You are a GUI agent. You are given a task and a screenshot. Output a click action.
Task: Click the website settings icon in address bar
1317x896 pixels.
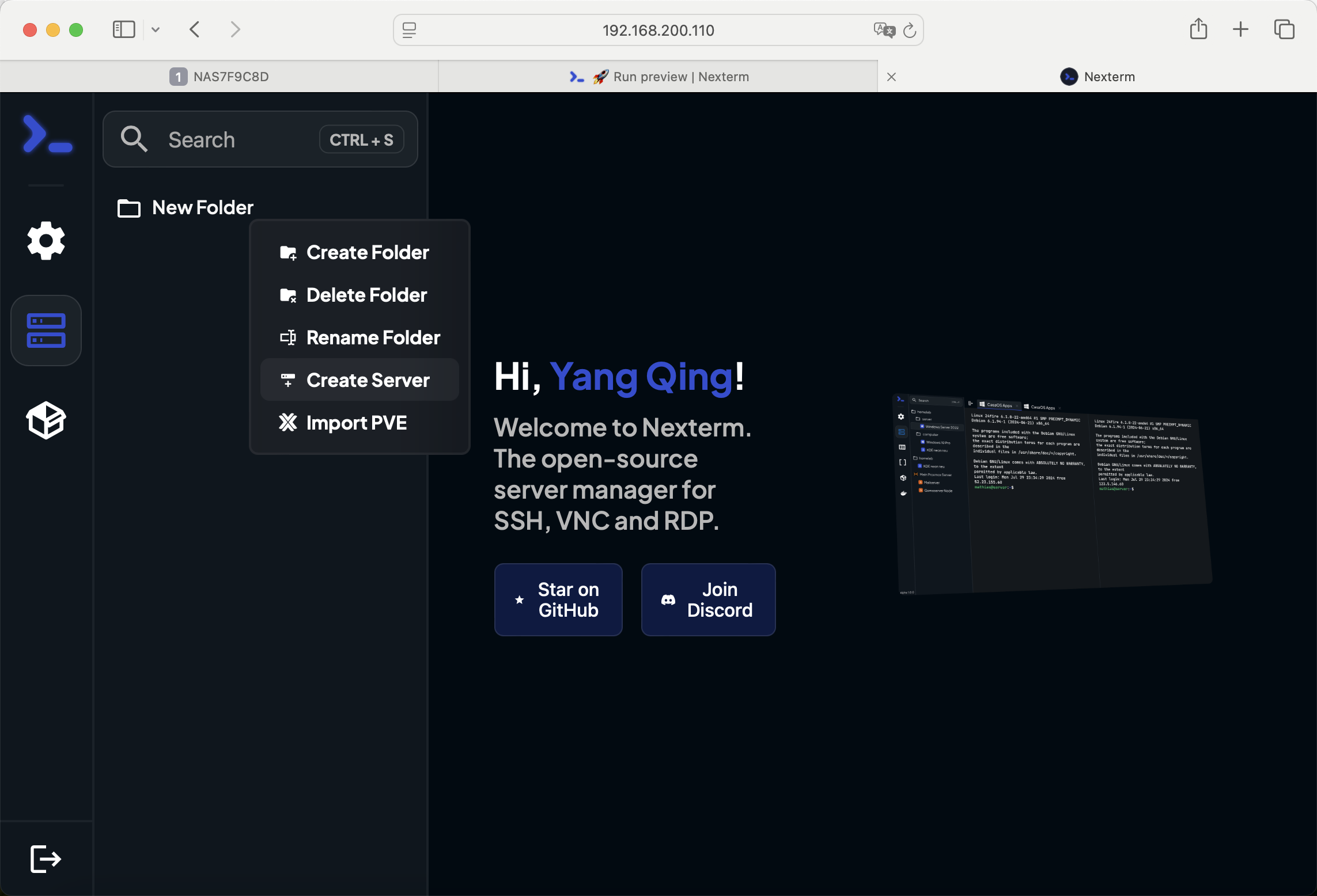click(x=409, y=30)
